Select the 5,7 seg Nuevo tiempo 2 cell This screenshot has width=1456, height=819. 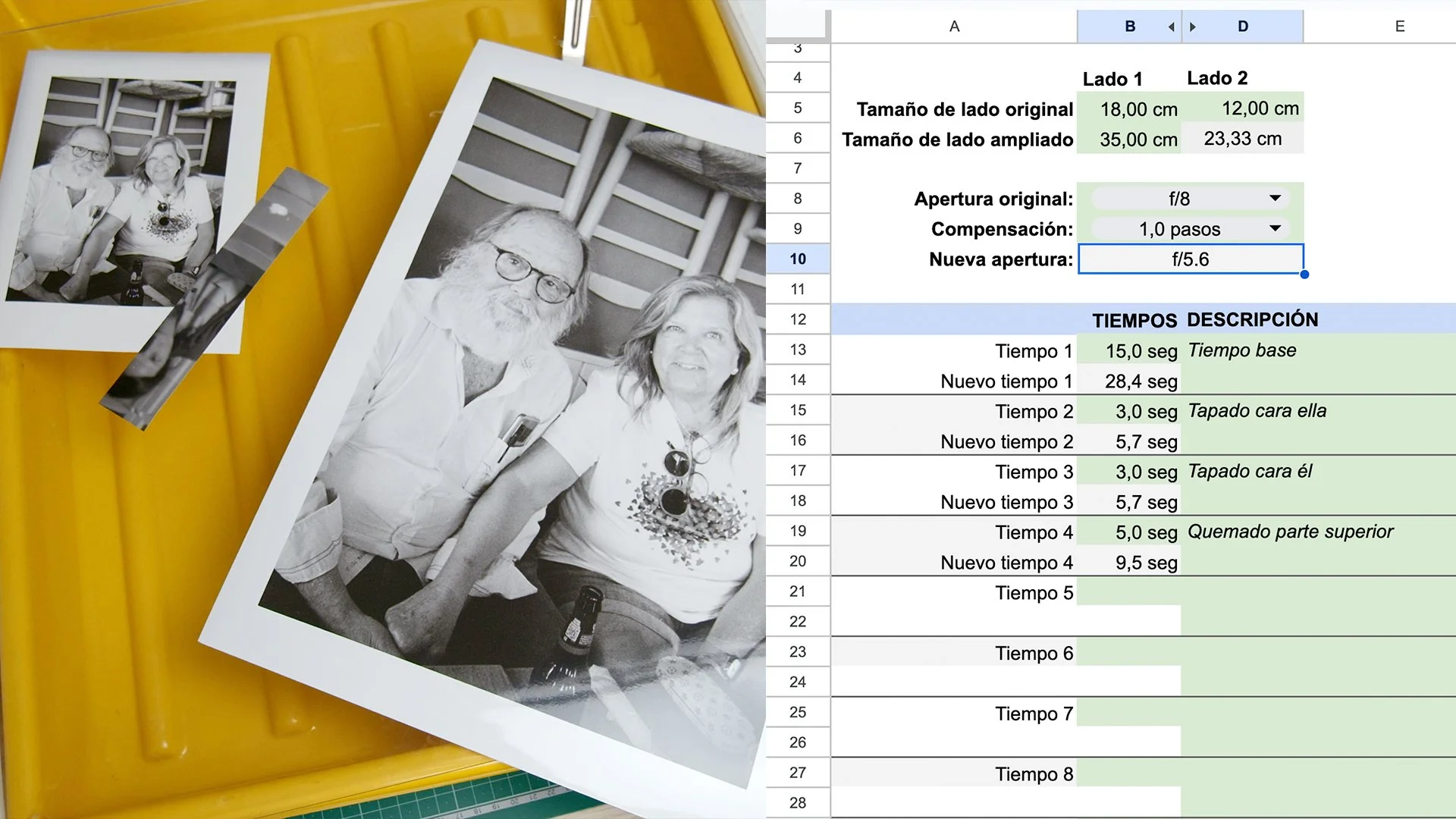[1129, 441]
